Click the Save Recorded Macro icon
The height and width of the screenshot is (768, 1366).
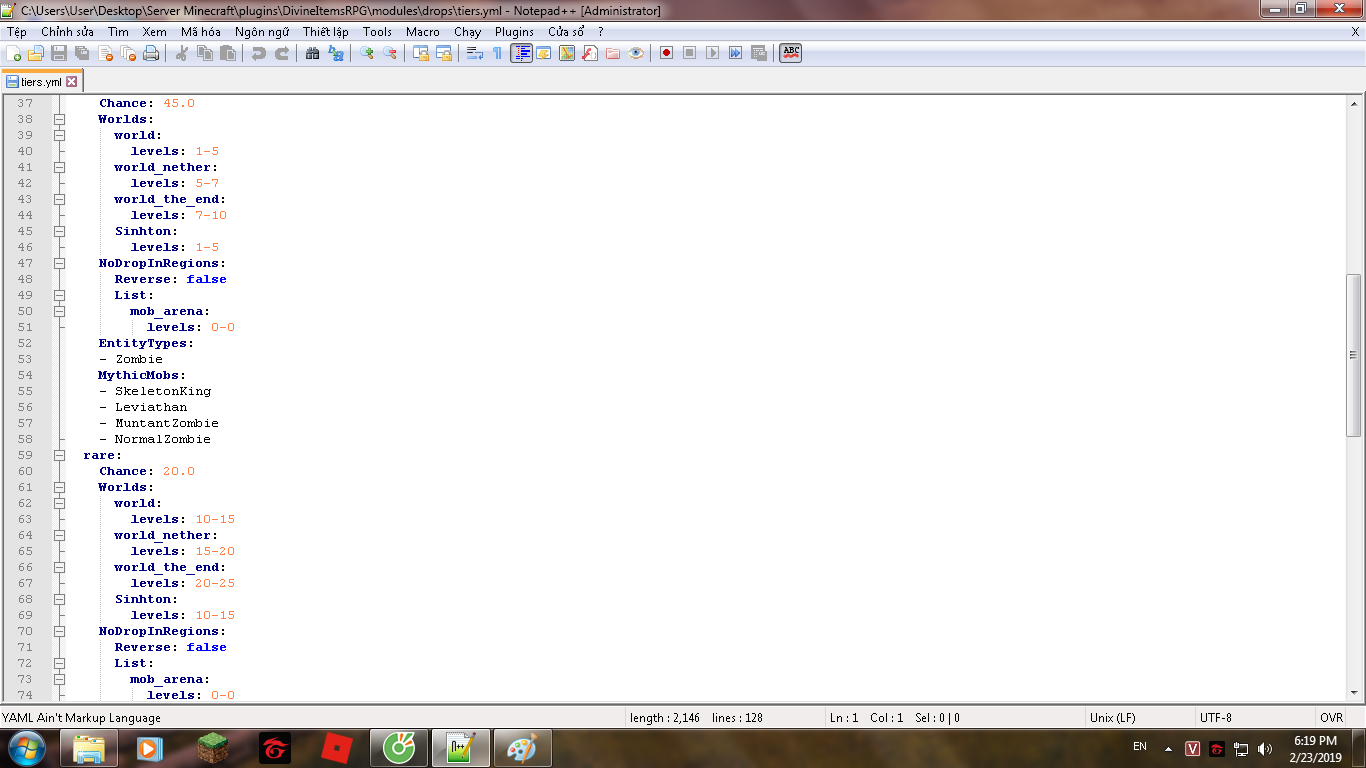pyautogui.click(x=758, y=53)
